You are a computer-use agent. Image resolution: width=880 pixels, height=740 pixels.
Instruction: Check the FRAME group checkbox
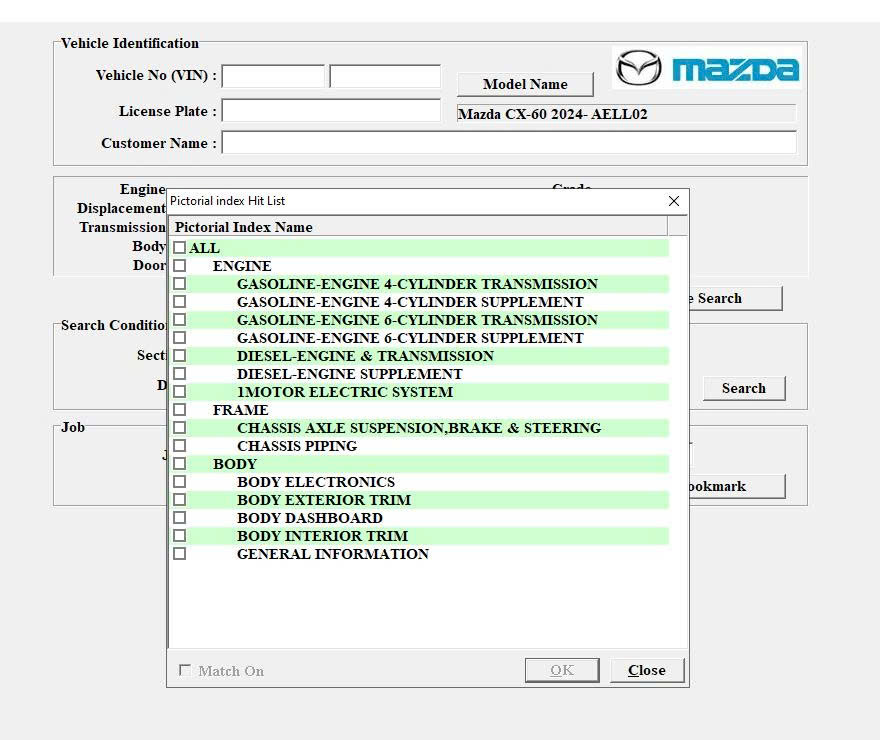point(180,410)
